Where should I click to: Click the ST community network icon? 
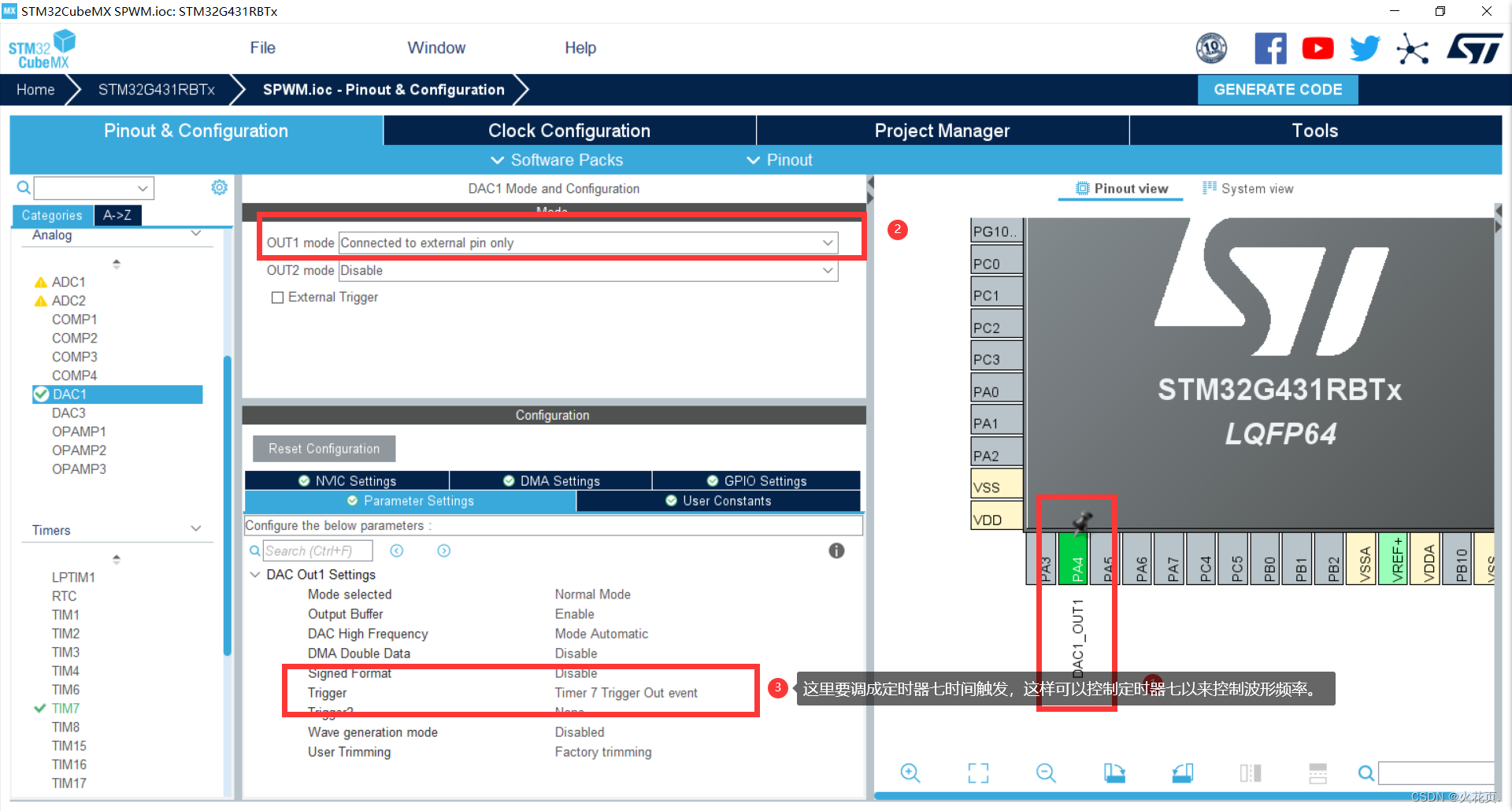click(1413, 49)
